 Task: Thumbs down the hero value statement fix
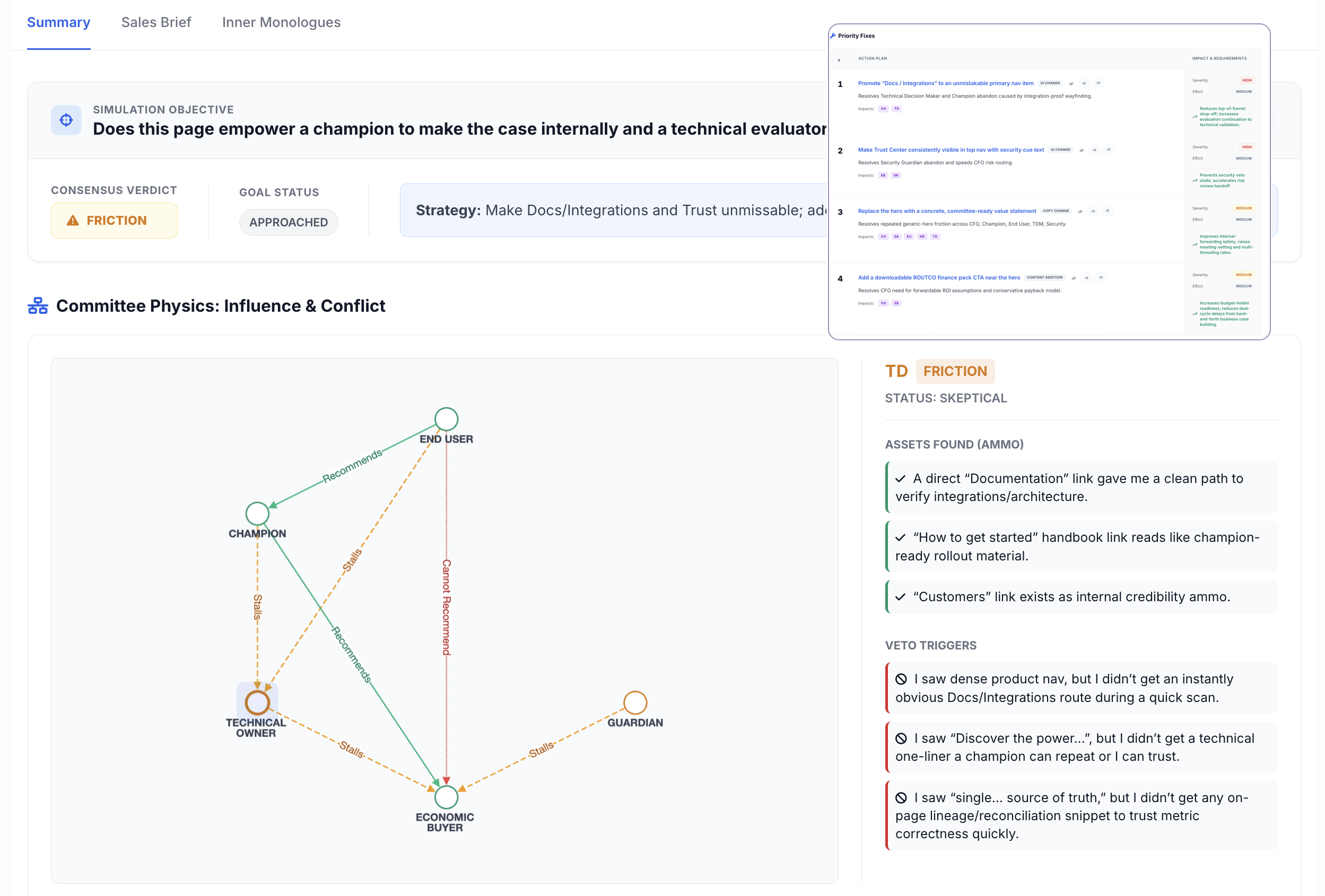click(x=1107, y=212)
